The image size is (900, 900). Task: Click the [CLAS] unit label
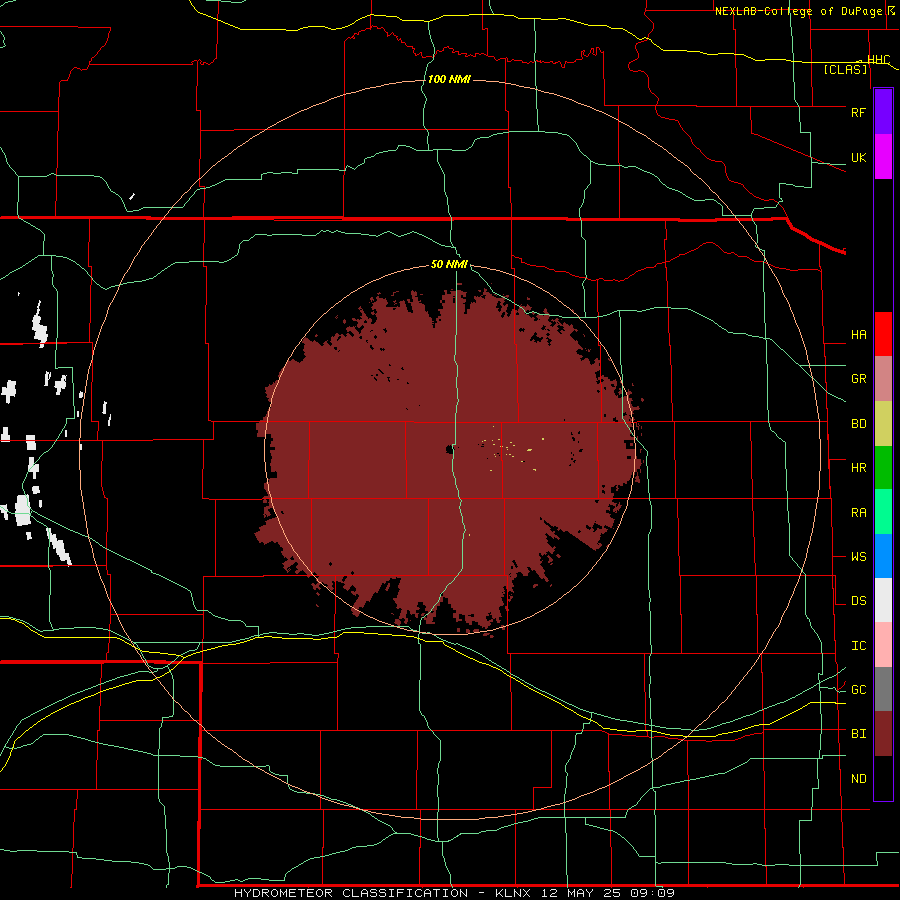click(x=845, y=70)
